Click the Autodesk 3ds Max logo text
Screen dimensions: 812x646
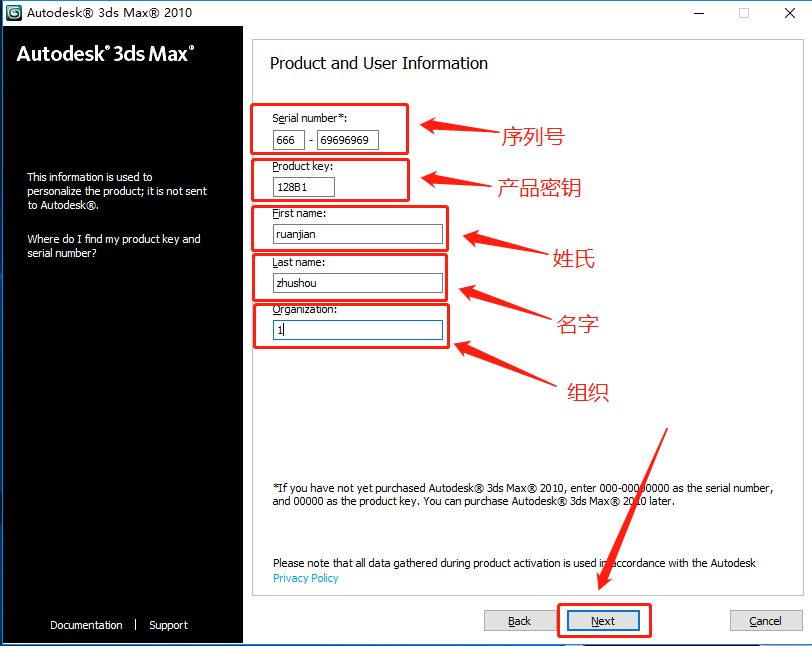[x=105, y=54]
